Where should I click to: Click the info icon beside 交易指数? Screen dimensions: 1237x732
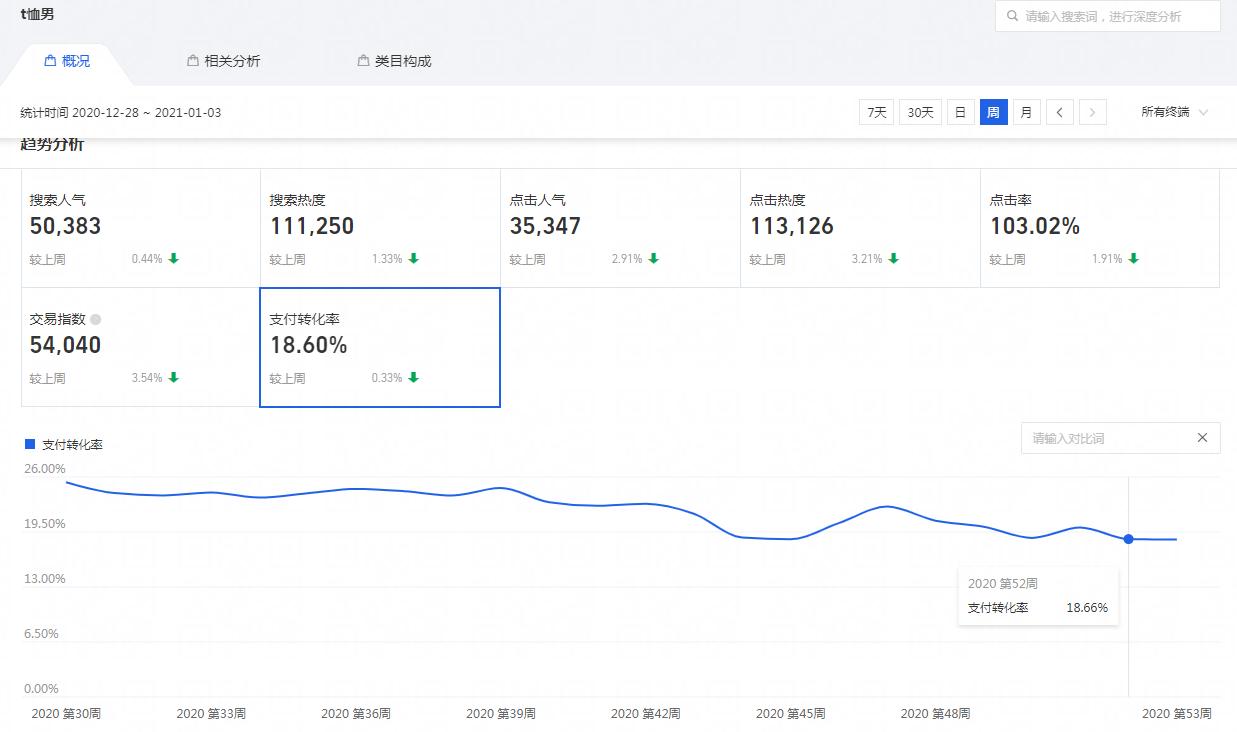[x=95, y=317]
